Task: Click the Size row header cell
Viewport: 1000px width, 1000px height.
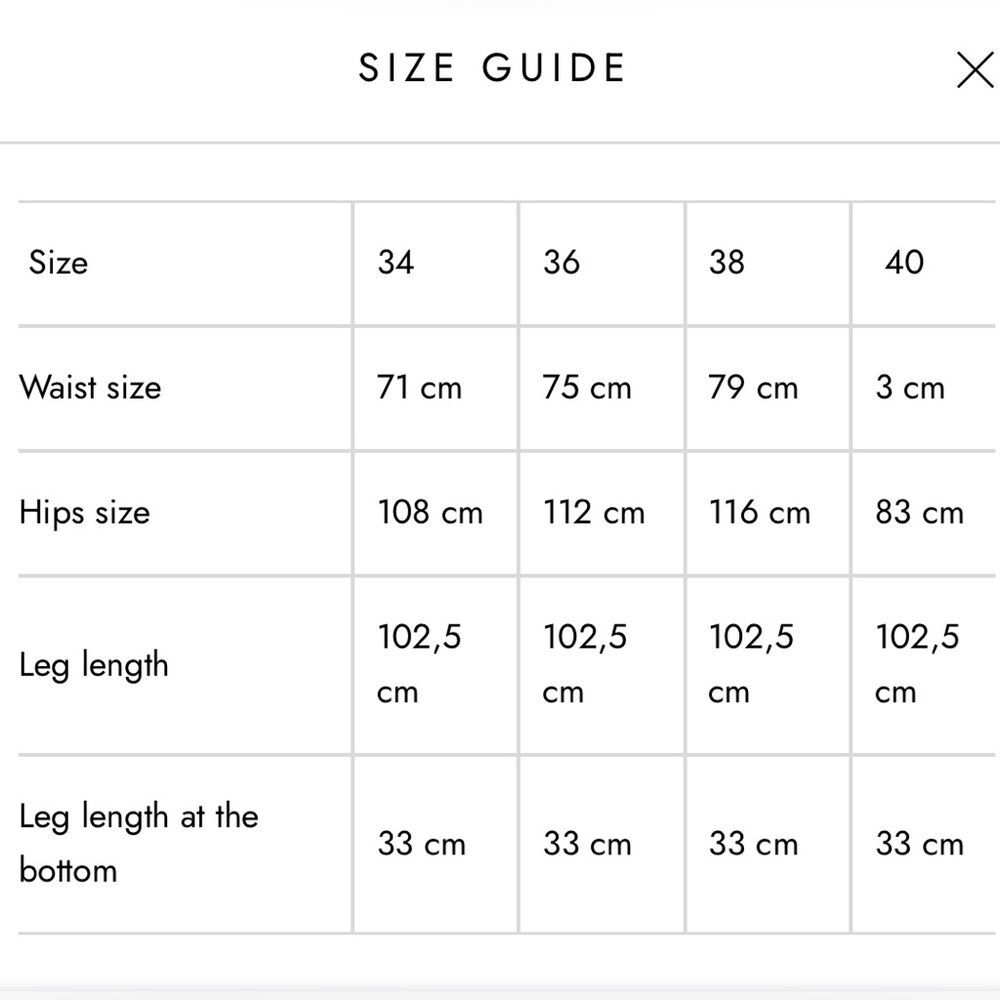Action: tap(58, 263)
